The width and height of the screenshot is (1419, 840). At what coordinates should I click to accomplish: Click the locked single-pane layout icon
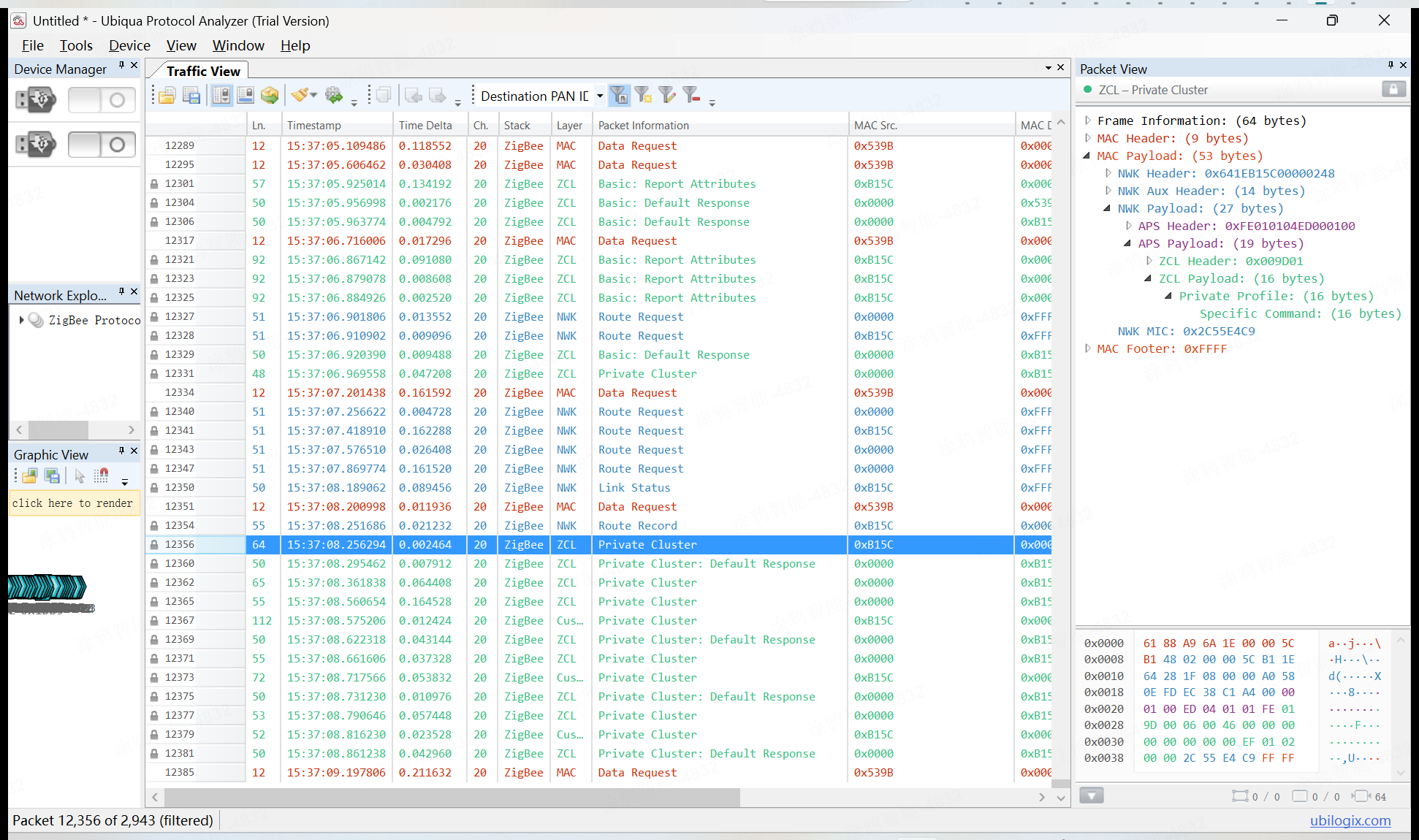click(x=246, y=96)
